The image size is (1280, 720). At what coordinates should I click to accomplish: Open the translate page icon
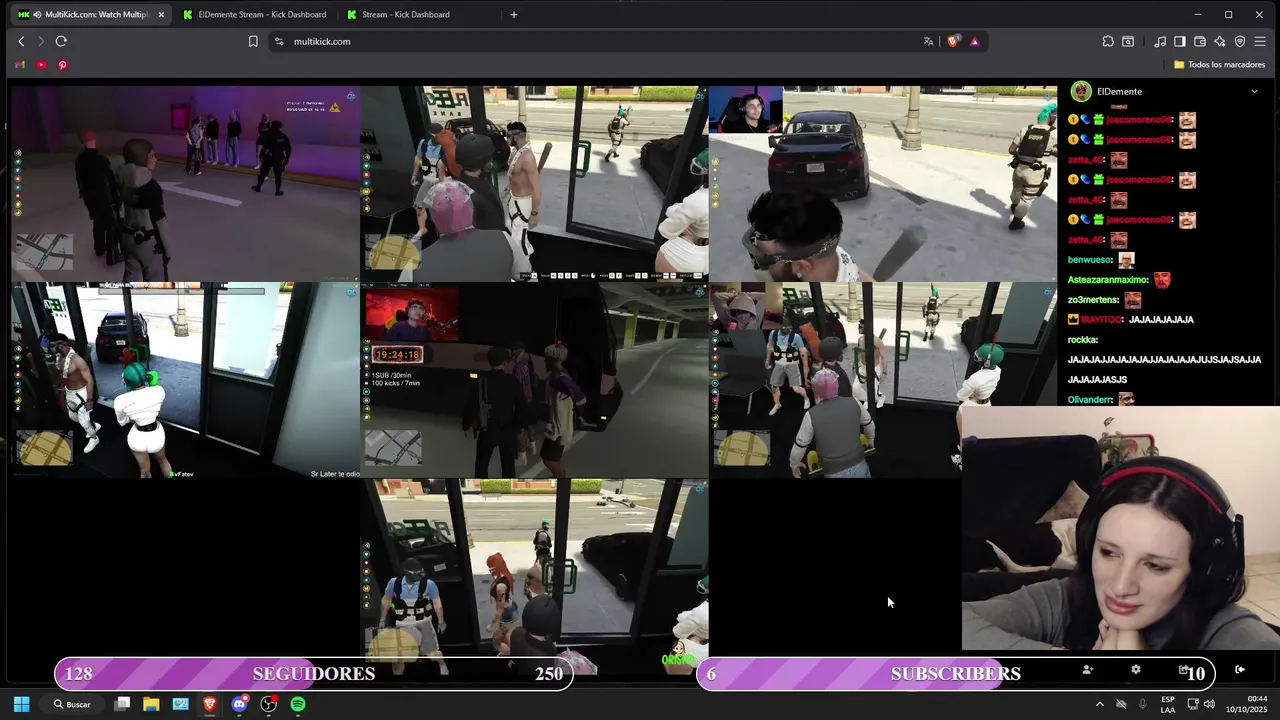(928, 41)
